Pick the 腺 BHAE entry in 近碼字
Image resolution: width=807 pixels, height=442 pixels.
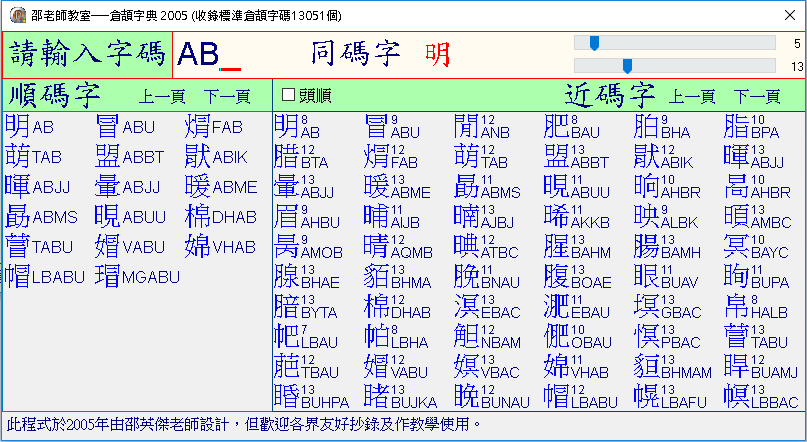[x=307, y=276]
